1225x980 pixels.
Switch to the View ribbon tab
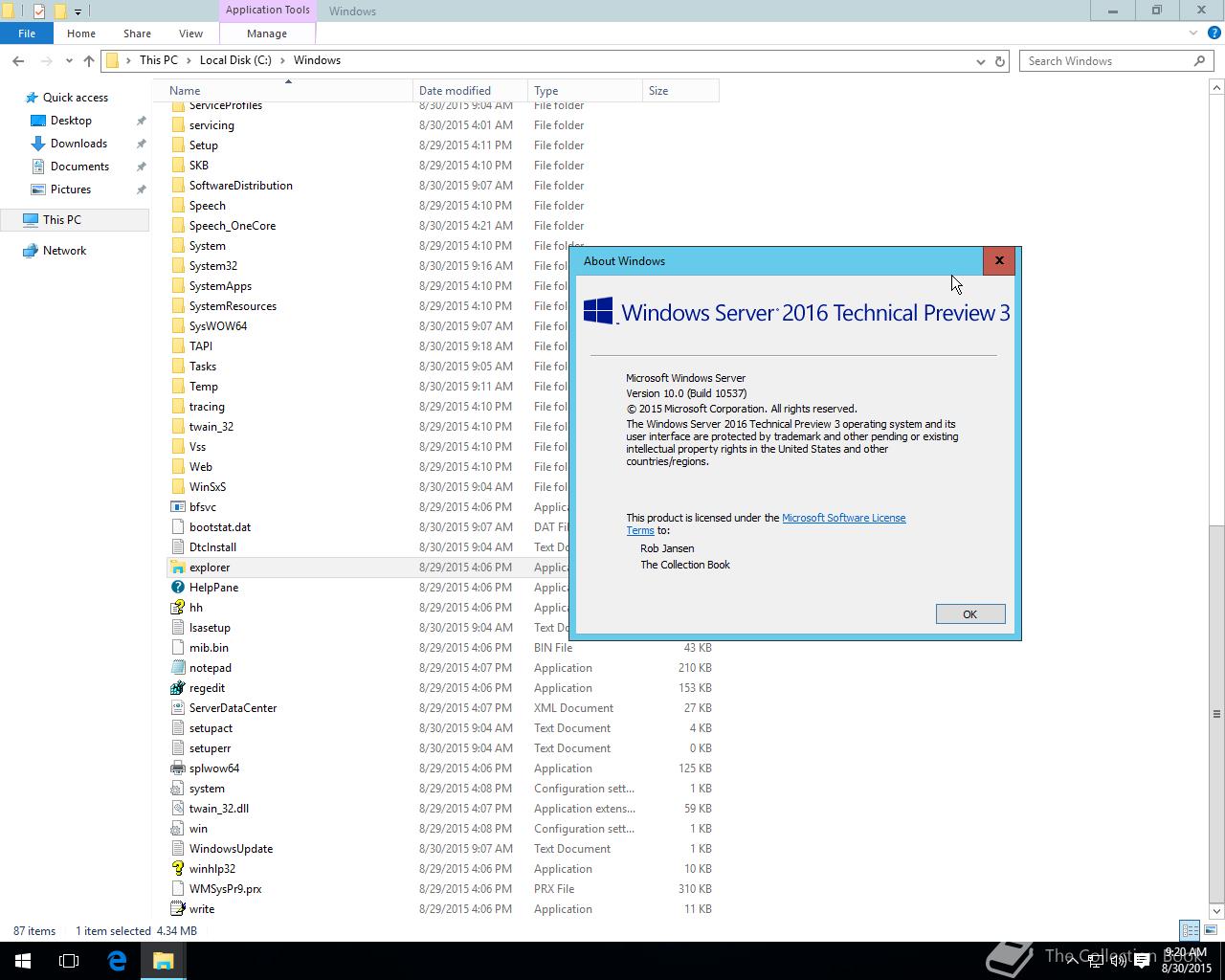click(190, 33)
